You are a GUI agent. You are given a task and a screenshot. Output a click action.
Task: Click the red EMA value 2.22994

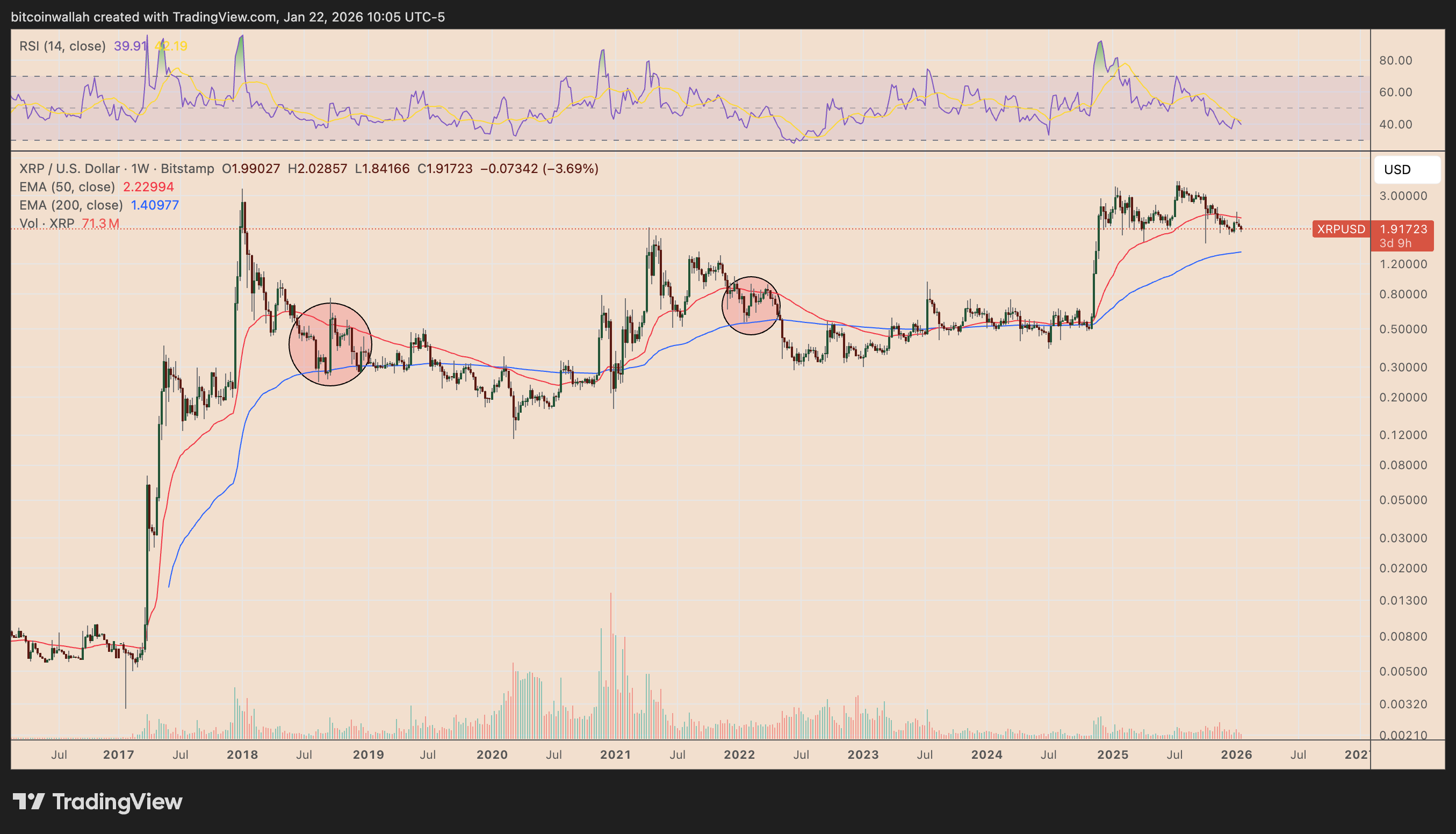tap(148, 186)
